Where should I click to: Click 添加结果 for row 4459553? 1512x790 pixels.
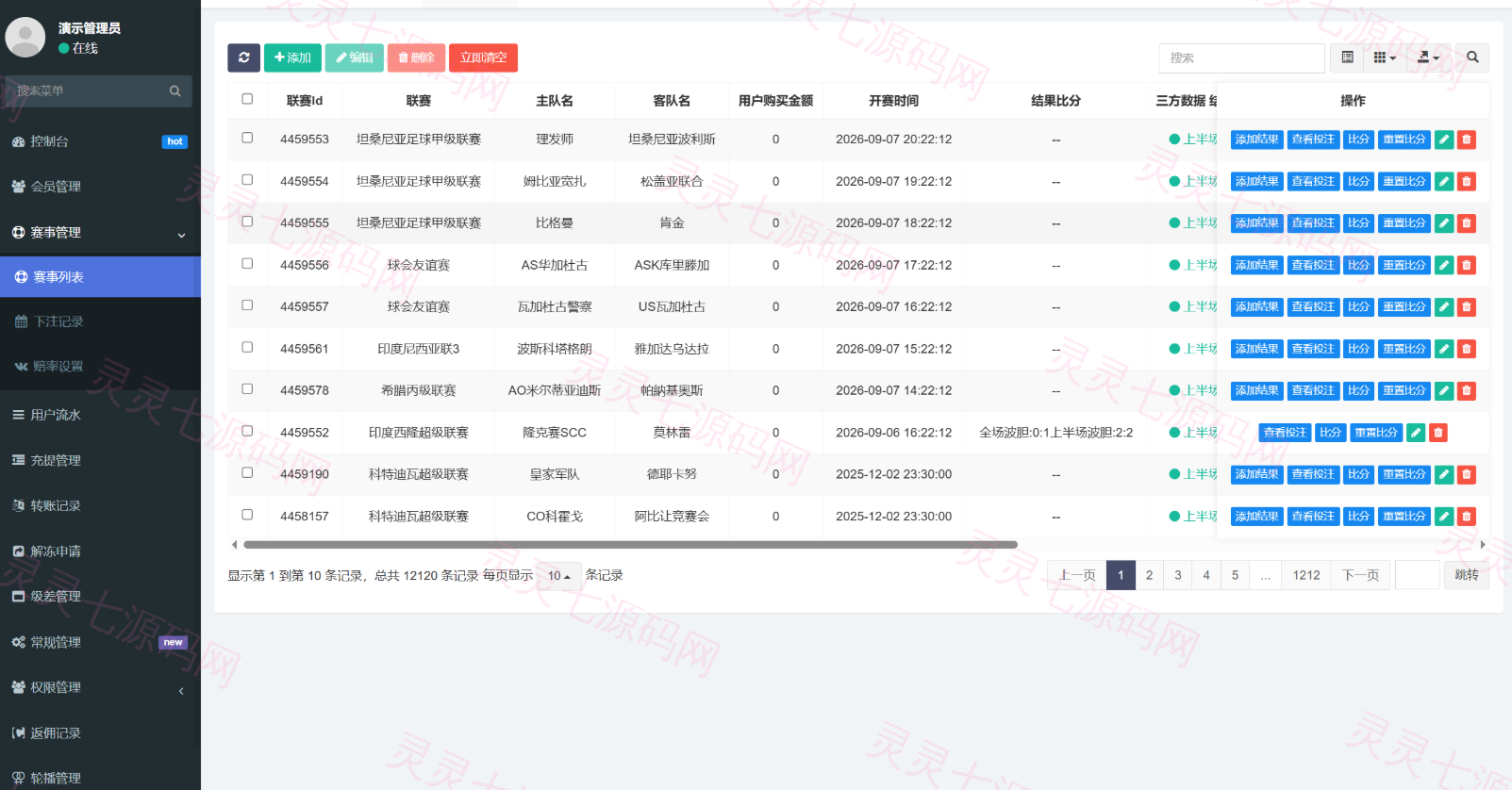(x=1256, y=140)
